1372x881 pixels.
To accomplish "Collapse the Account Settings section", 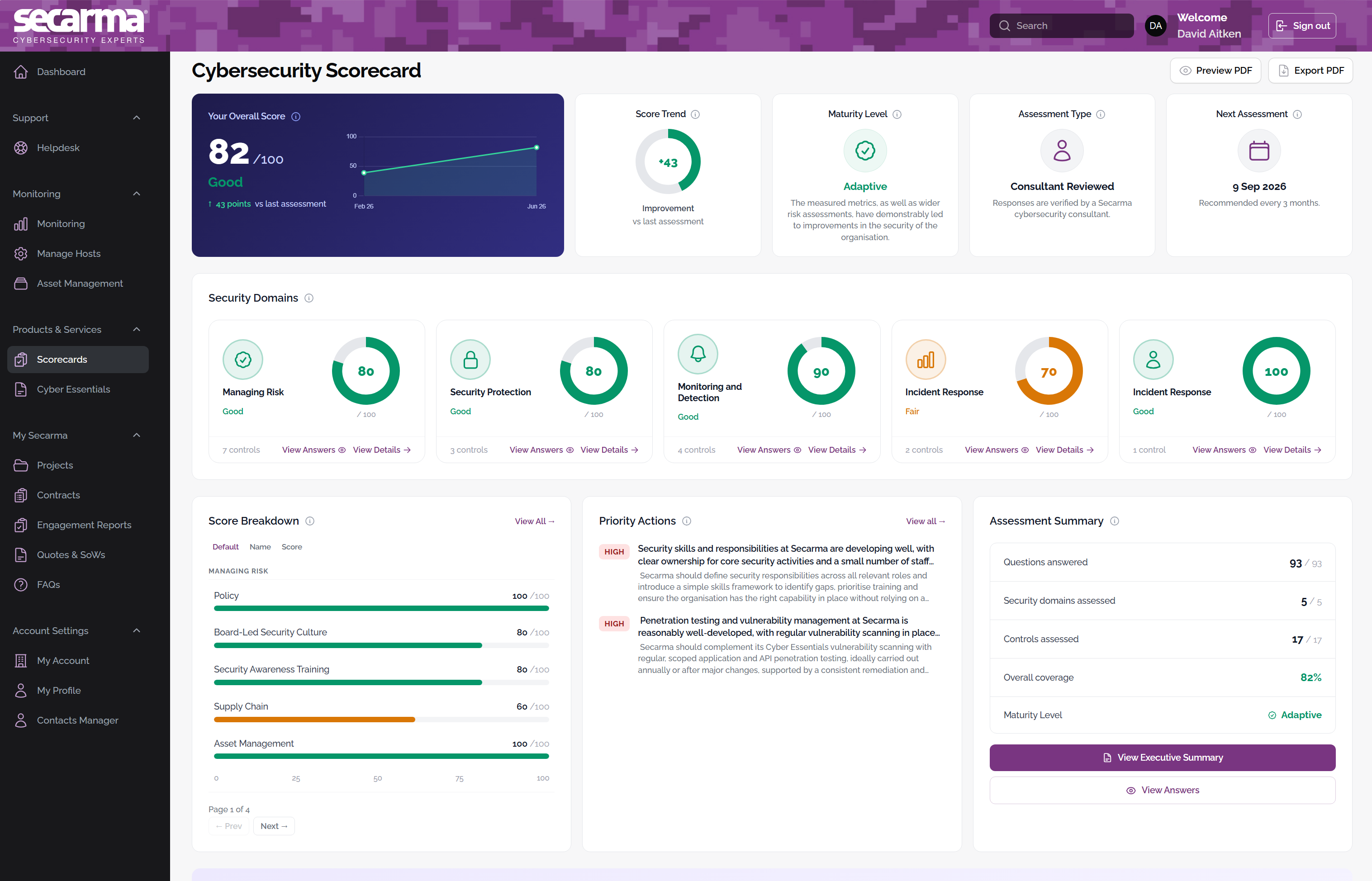I will pyautogui.click(x=136, y=630).
